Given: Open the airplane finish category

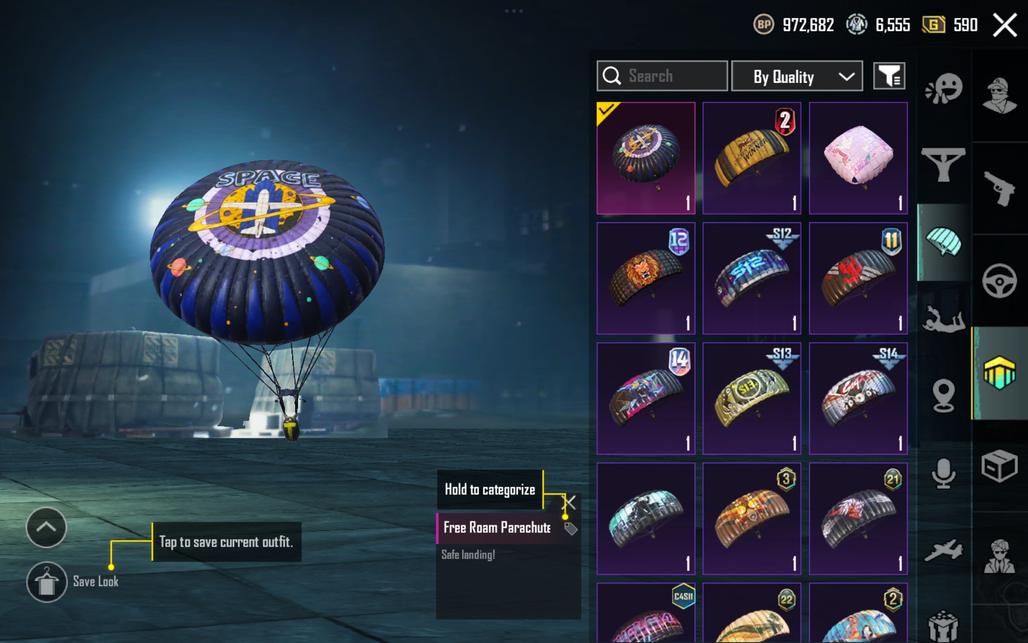Looking at the screenshot, I should pos(943,550).
